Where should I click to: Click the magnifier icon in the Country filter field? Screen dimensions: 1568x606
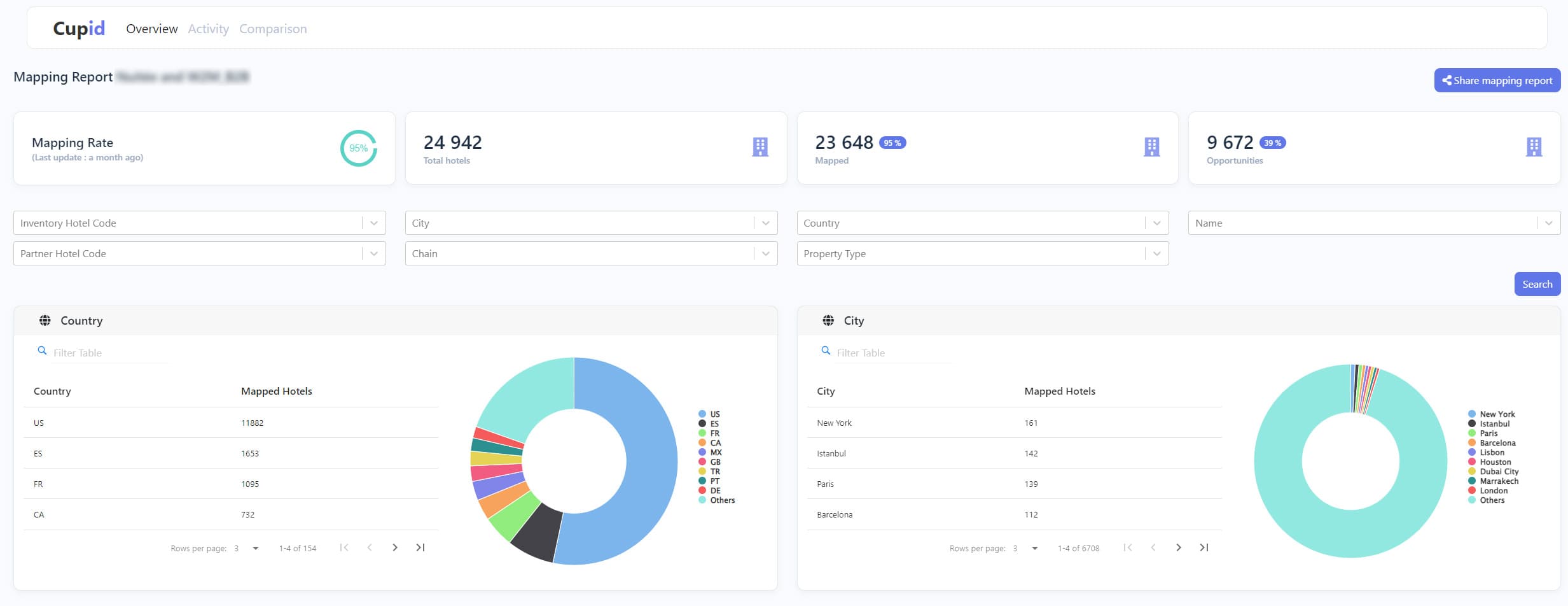point(42,350)
